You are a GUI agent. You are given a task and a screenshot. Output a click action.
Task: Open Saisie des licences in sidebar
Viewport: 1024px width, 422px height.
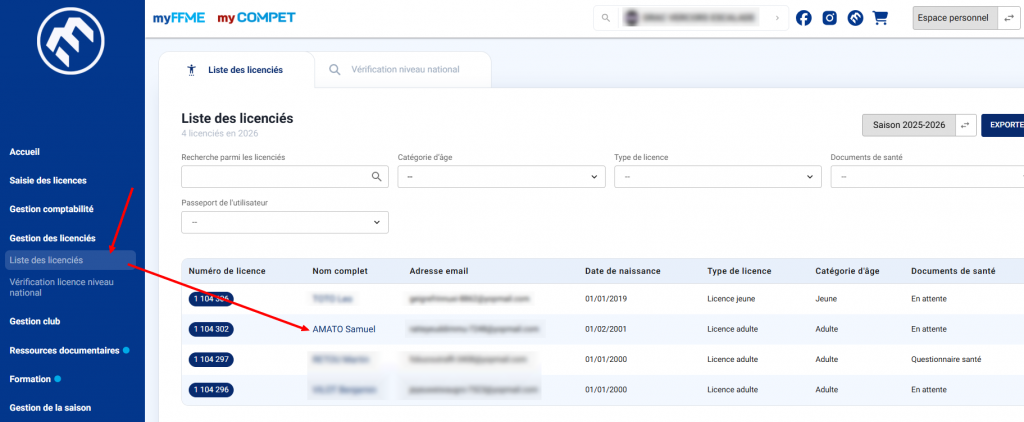point(48,181)
